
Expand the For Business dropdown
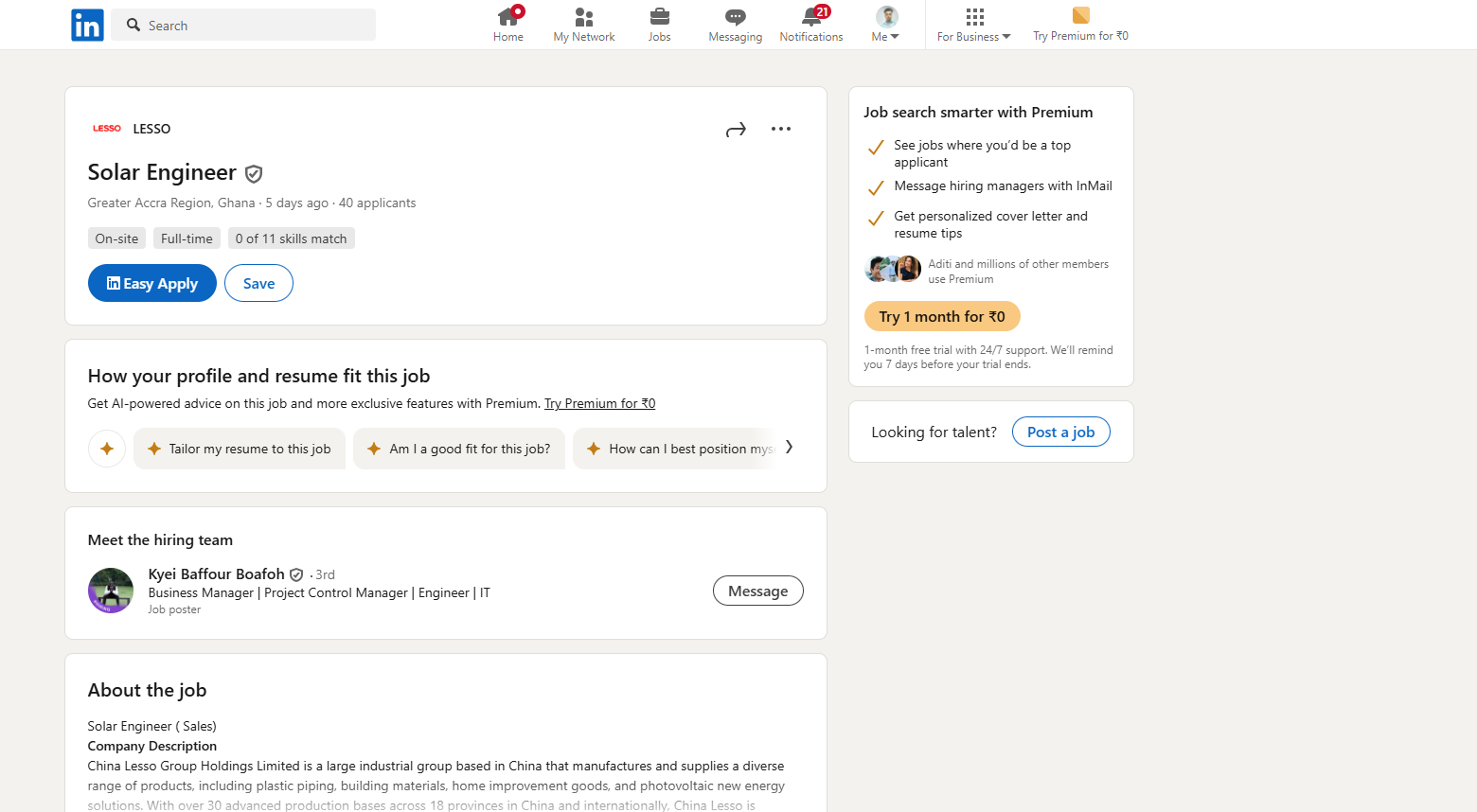coord(973,25)
